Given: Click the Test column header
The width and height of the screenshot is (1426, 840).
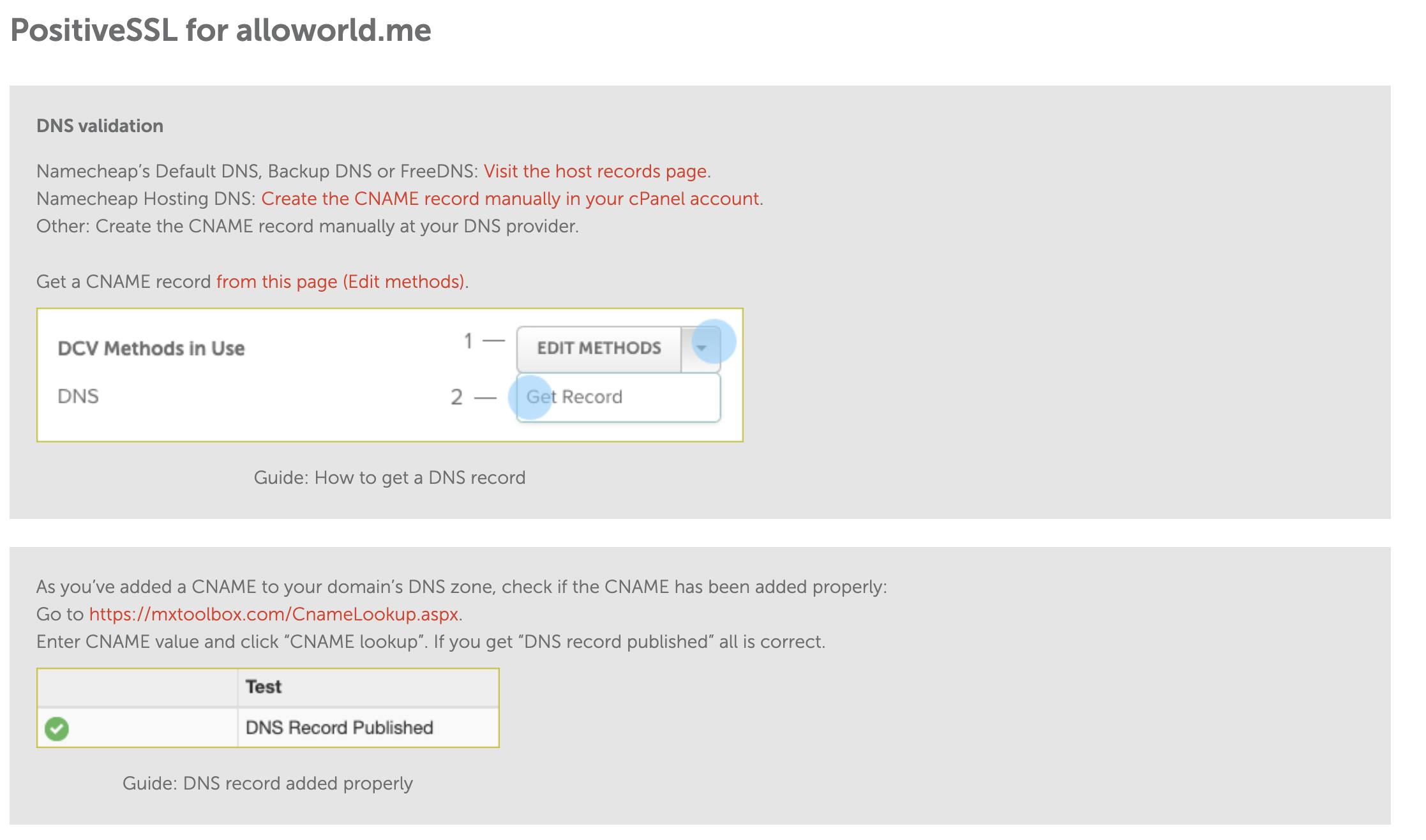Looking at the screenshot, I should point(264,687).
